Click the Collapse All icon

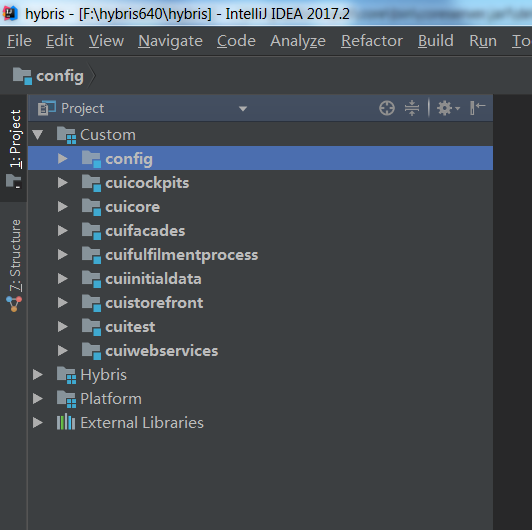pos(412,108)
